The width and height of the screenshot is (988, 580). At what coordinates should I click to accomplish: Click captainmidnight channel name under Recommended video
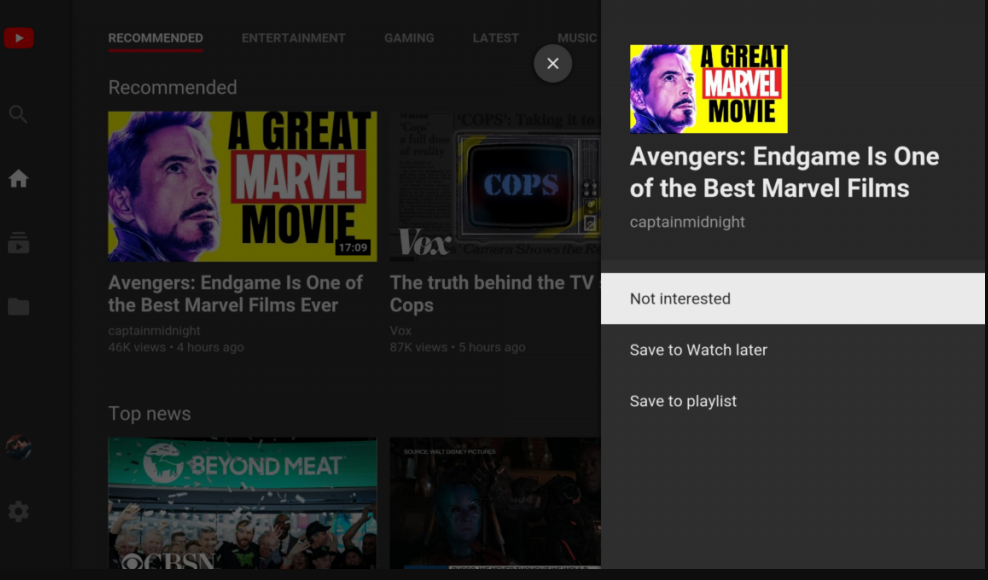pyautogui.click(x=154, y=330)
